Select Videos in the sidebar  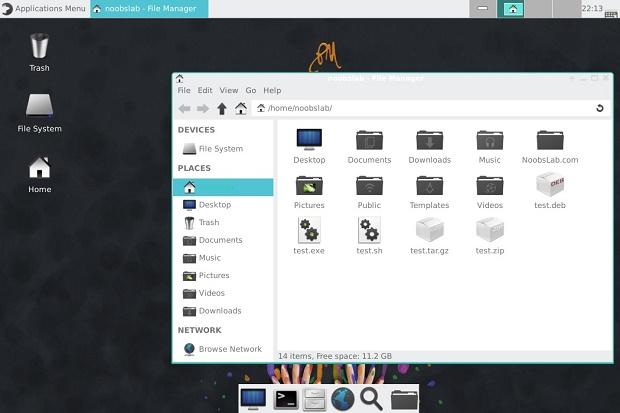coord(223,293)
